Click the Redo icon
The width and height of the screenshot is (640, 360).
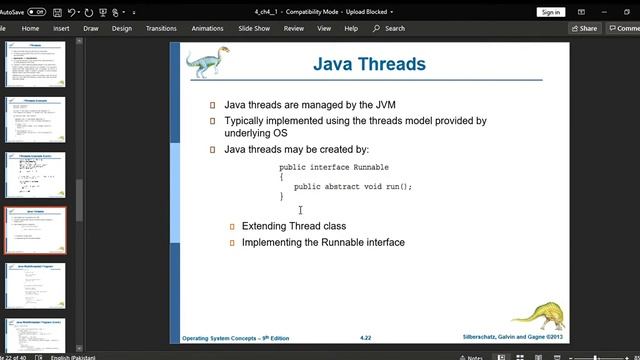[x=89, y=12]
